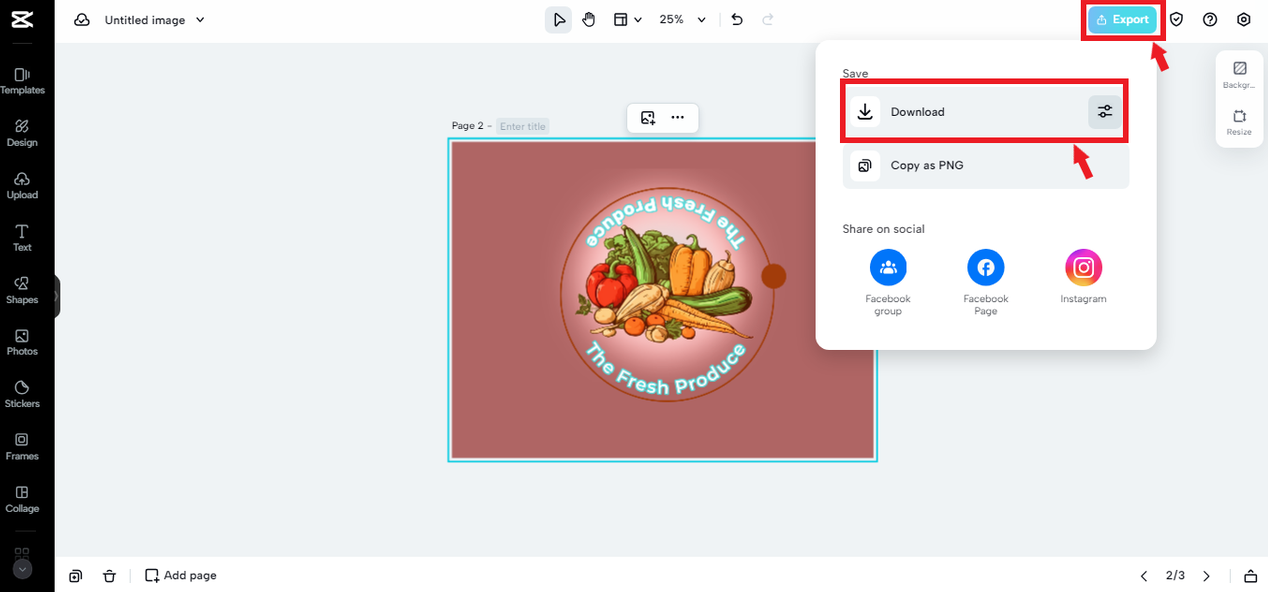Click the cloud save status icon

(82, 20)
